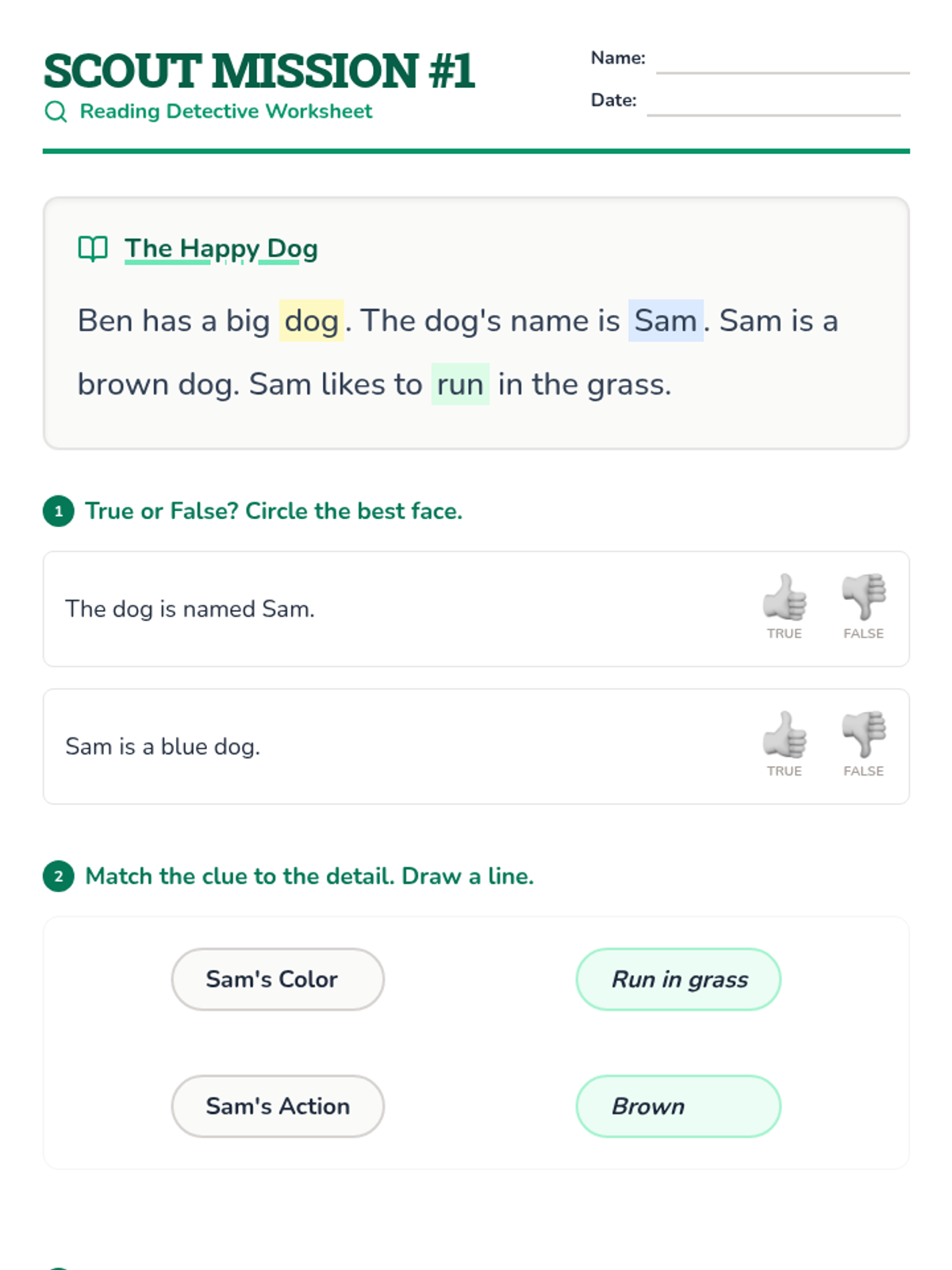Click the green number 2 badge
The image size is (952, 1270).
click(x=59, y=876)
